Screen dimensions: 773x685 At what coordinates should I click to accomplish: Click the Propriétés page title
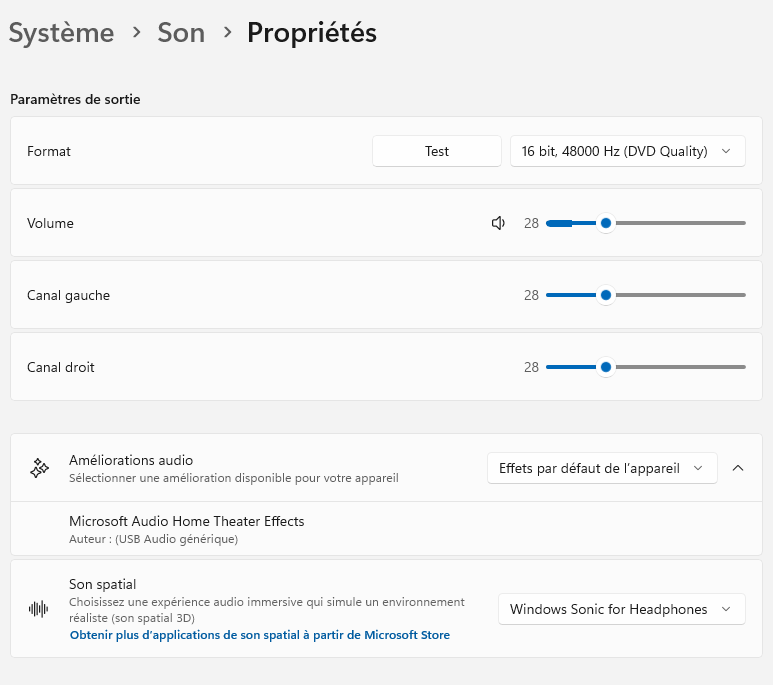tap(311, 33)
